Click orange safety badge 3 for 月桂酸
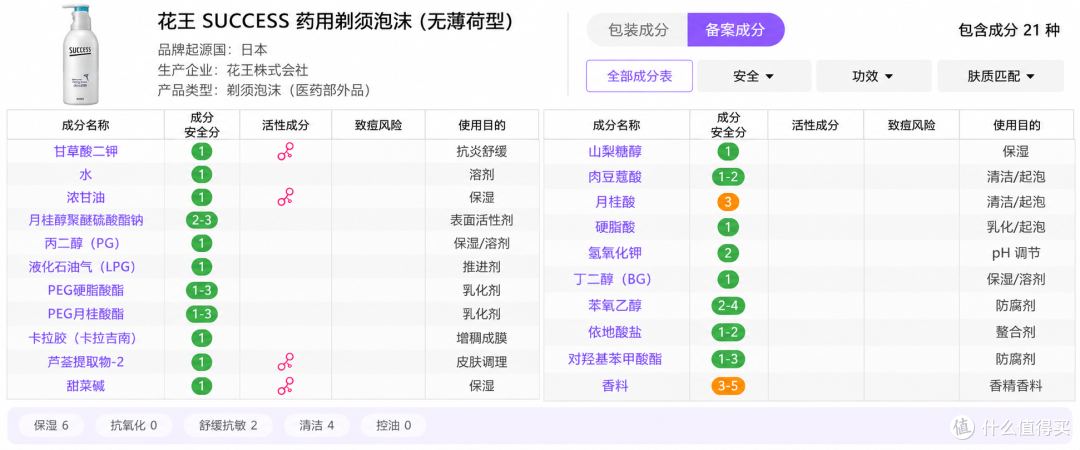This screenshot has width=1080, height=450. (x=728, y=202)
